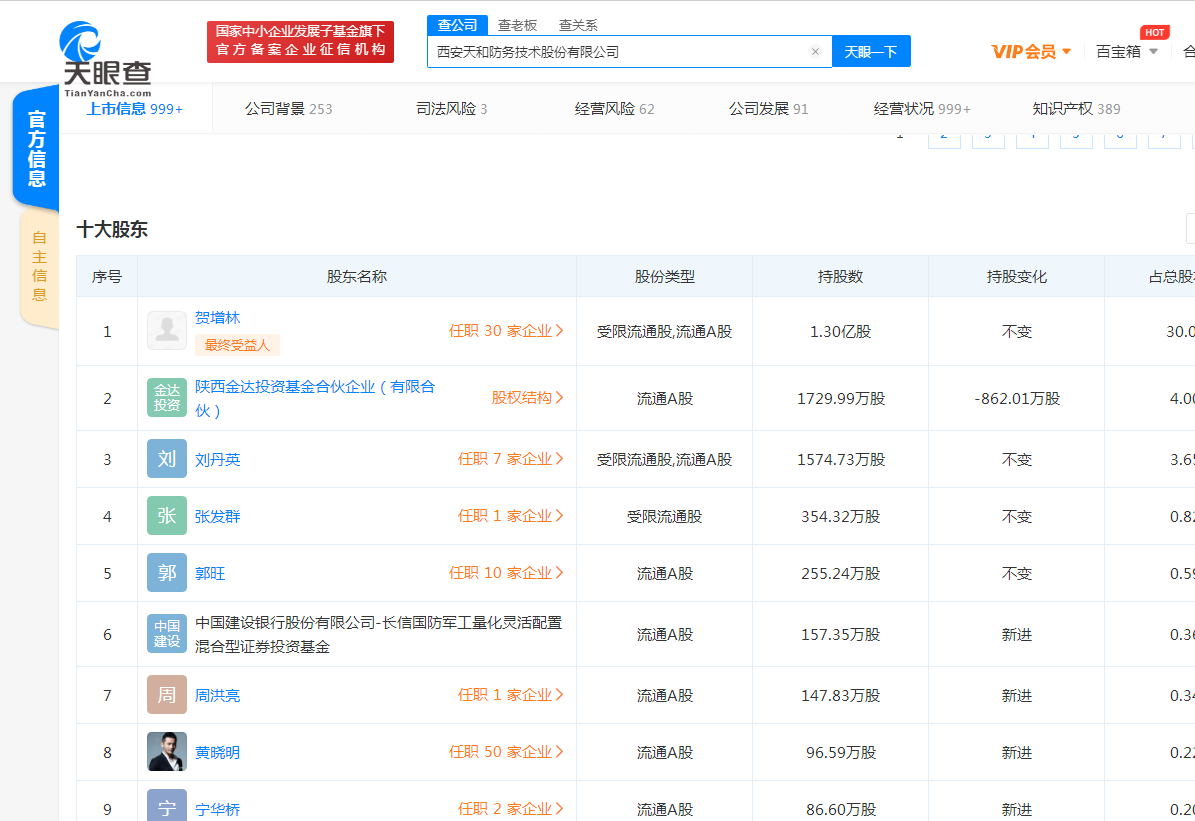
Task: Click 黄晓明's profile photo
Action: [x=167, y=752]
